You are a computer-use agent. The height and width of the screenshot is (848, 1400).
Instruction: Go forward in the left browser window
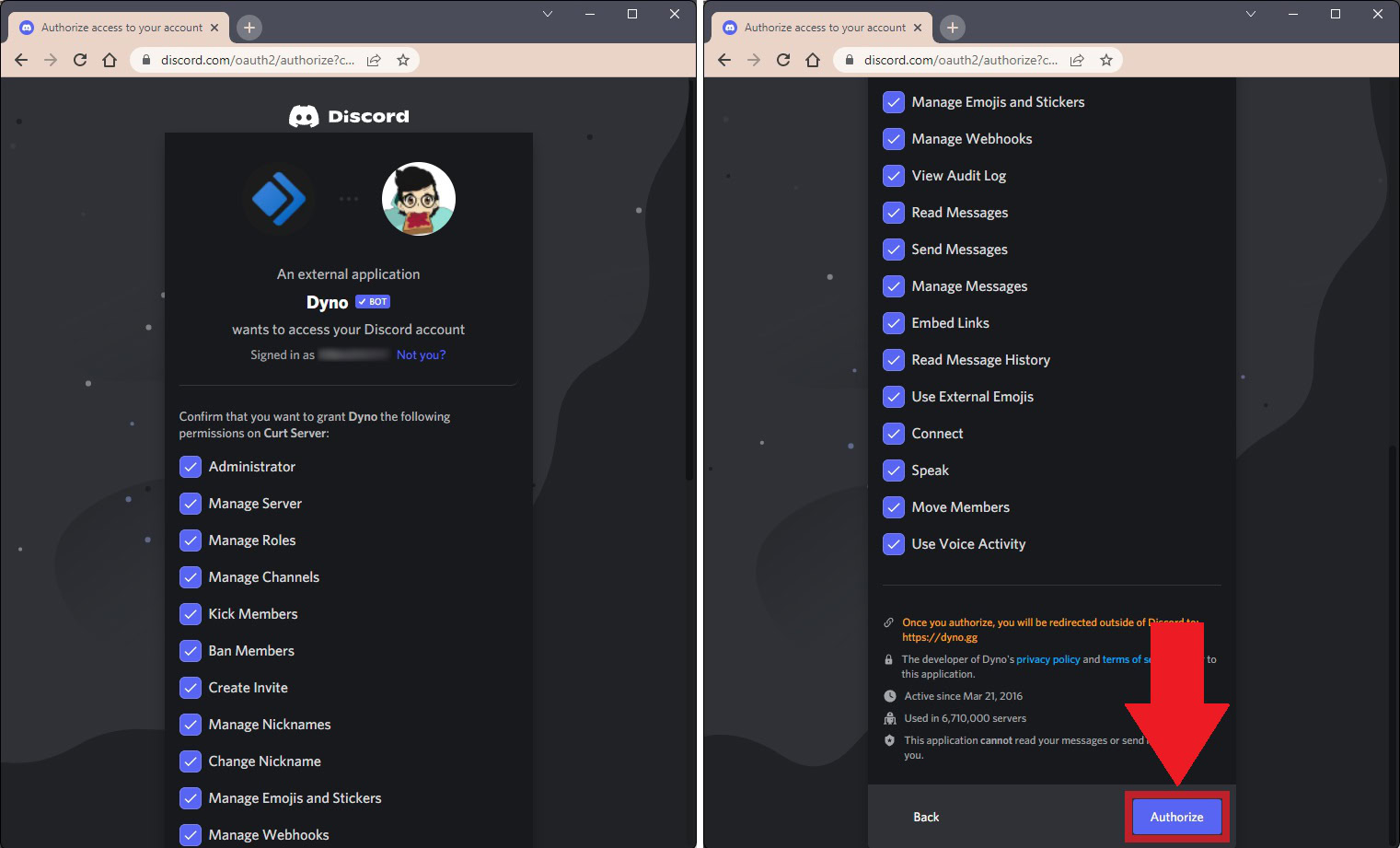coord(51,60)
